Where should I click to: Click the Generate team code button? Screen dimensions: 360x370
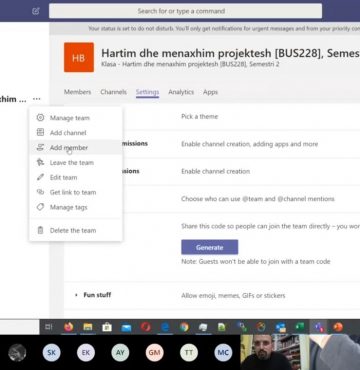click(x=210, y=247)
